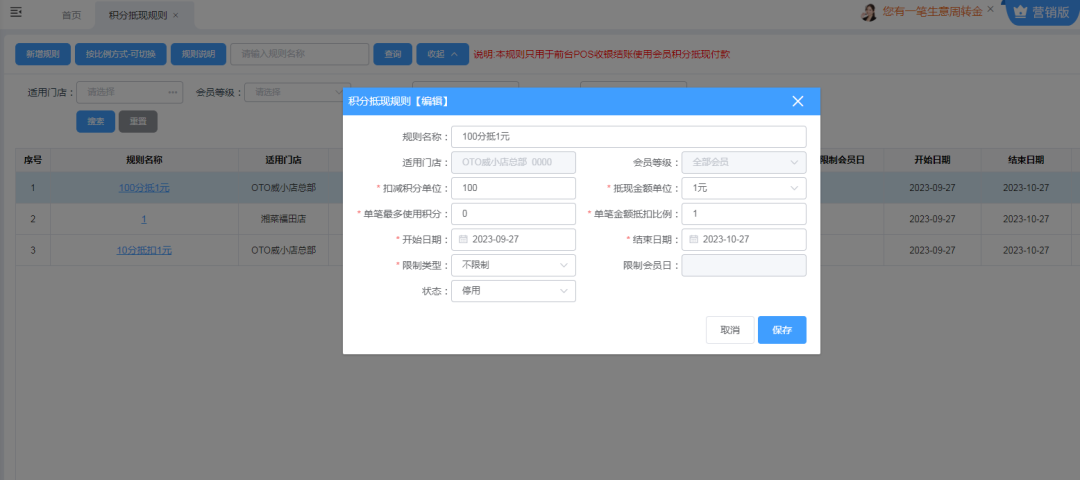This screenshot has width=1080, height=480.
Task: Open the 限制类型 dropdown
Action: point(513,265)
